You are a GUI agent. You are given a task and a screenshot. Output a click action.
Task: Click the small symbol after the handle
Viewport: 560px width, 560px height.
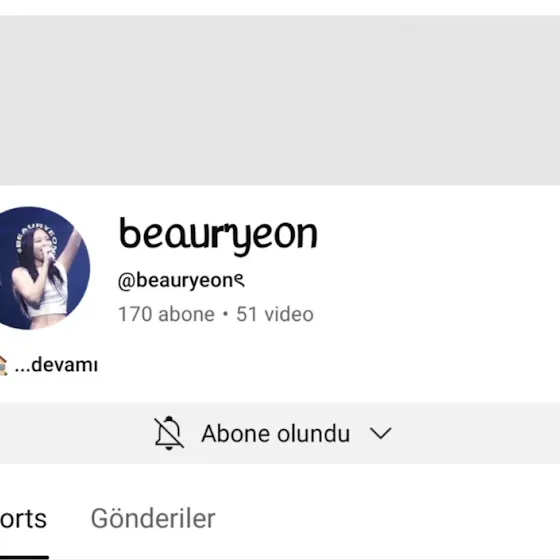click(240, 280)
